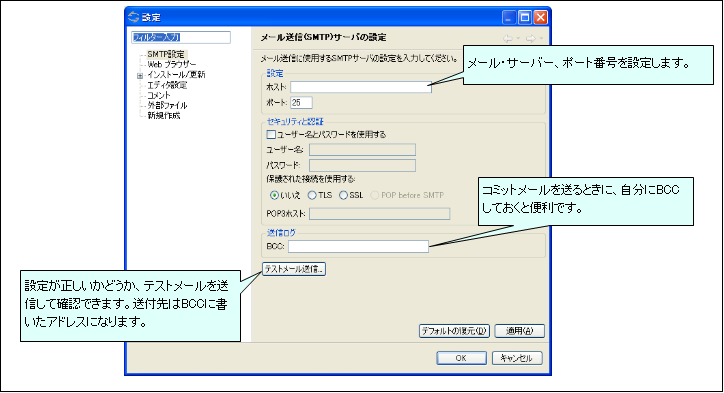Open the back history dropdown arrow

coord(518,39)
